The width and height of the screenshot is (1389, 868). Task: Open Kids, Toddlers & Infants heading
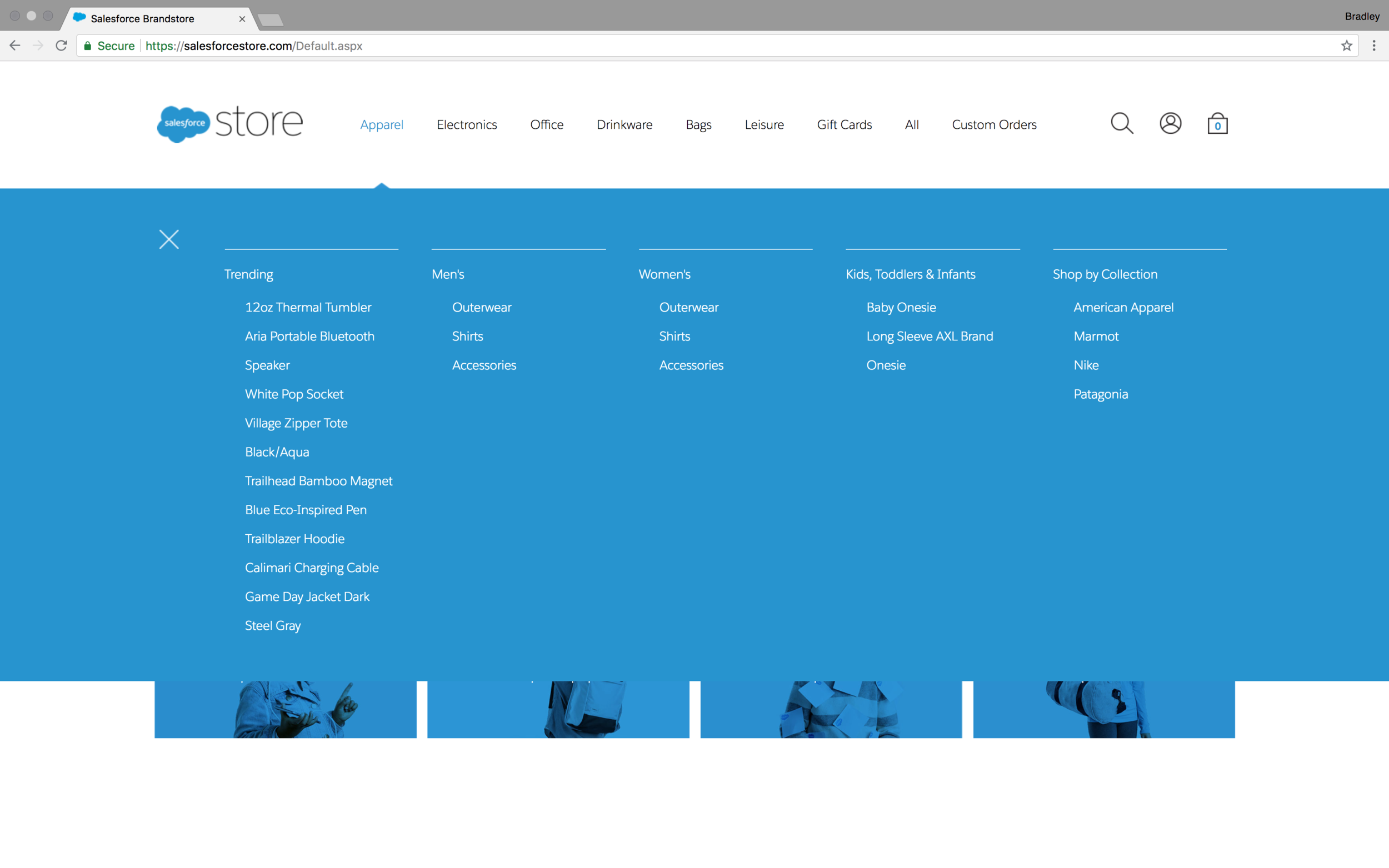(x=910, y=274)
